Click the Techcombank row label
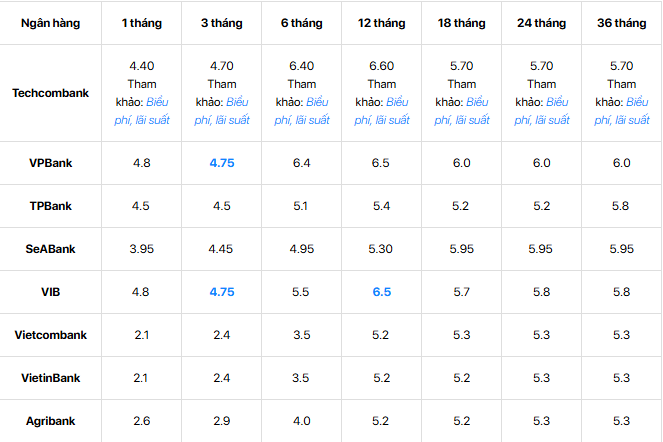The height and width of the screenshot is (442, 663). click(x=50, y=93)
